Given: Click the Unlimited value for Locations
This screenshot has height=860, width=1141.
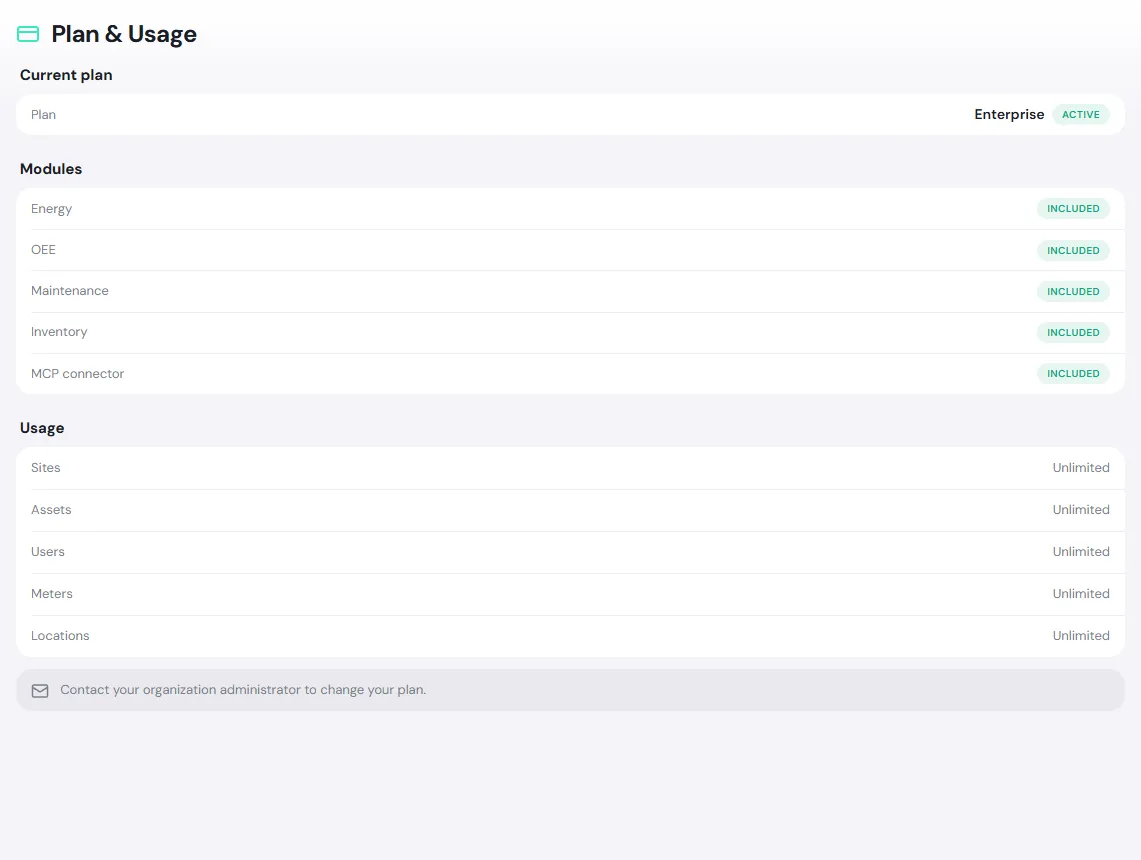Looking at the screenshot, I should tap(1081, 635).
